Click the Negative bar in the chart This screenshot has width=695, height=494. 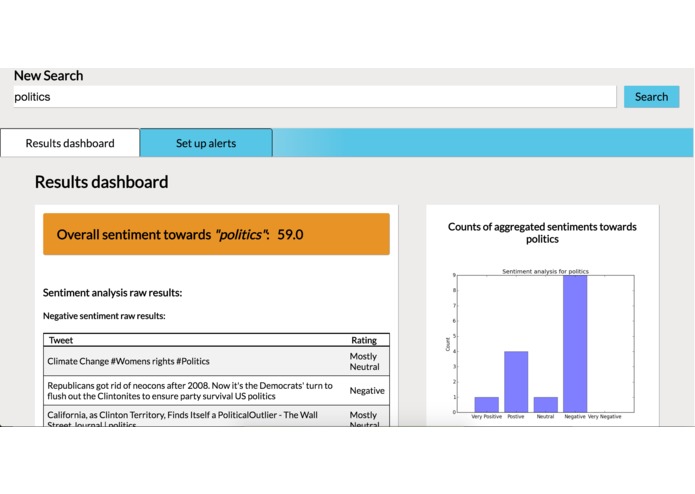click(575, 344)
